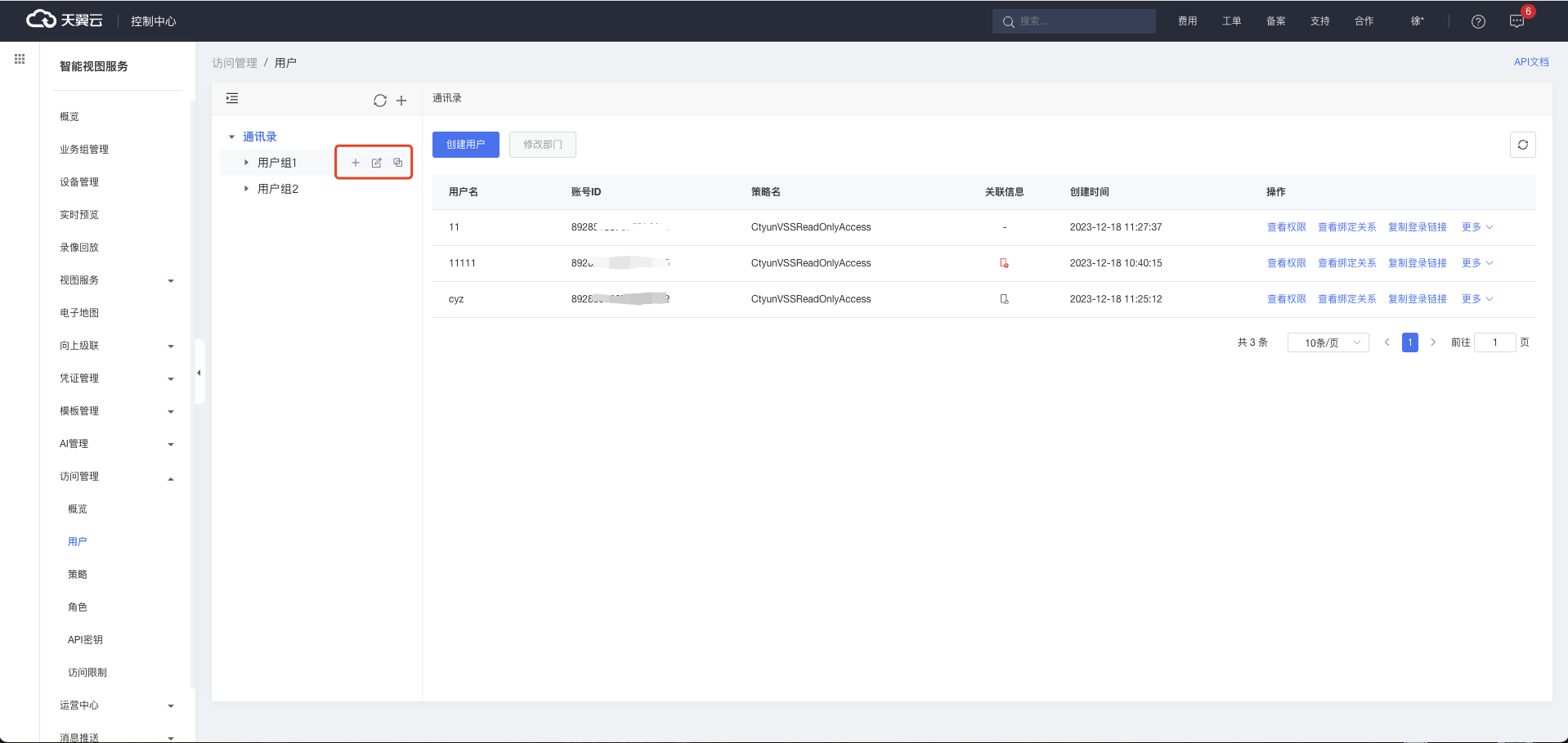The image size is (1568, 743).
Task: Open 策略 in the sidebar
Action: coord(78,575)
